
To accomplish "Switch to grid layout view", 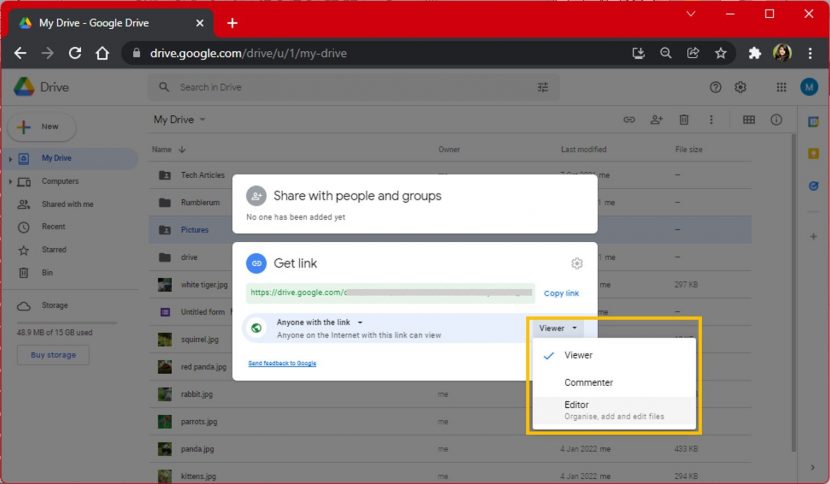I will (x=749, y=120).
